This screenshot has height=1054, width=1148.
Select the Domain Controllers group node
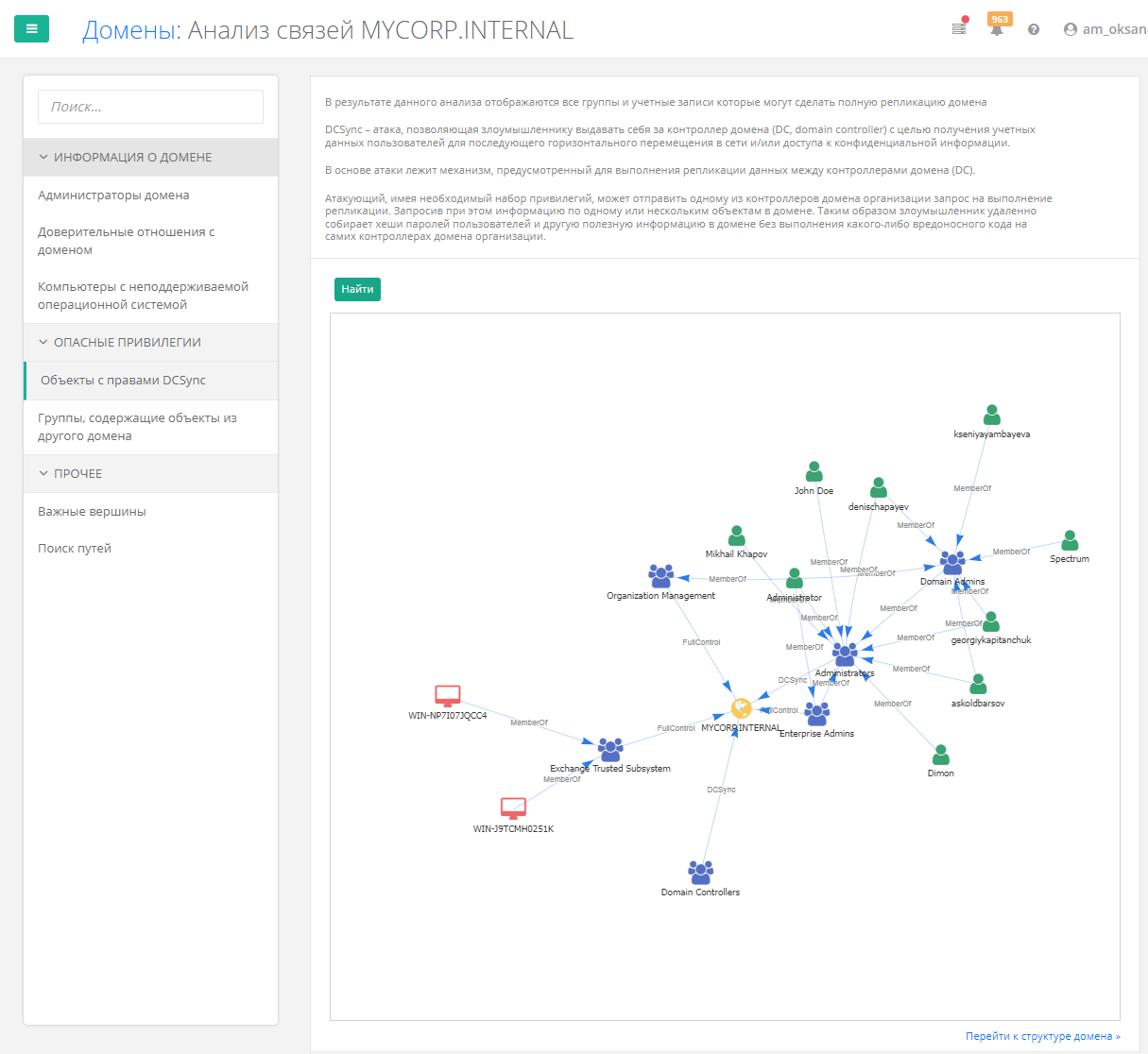[700, 872]
